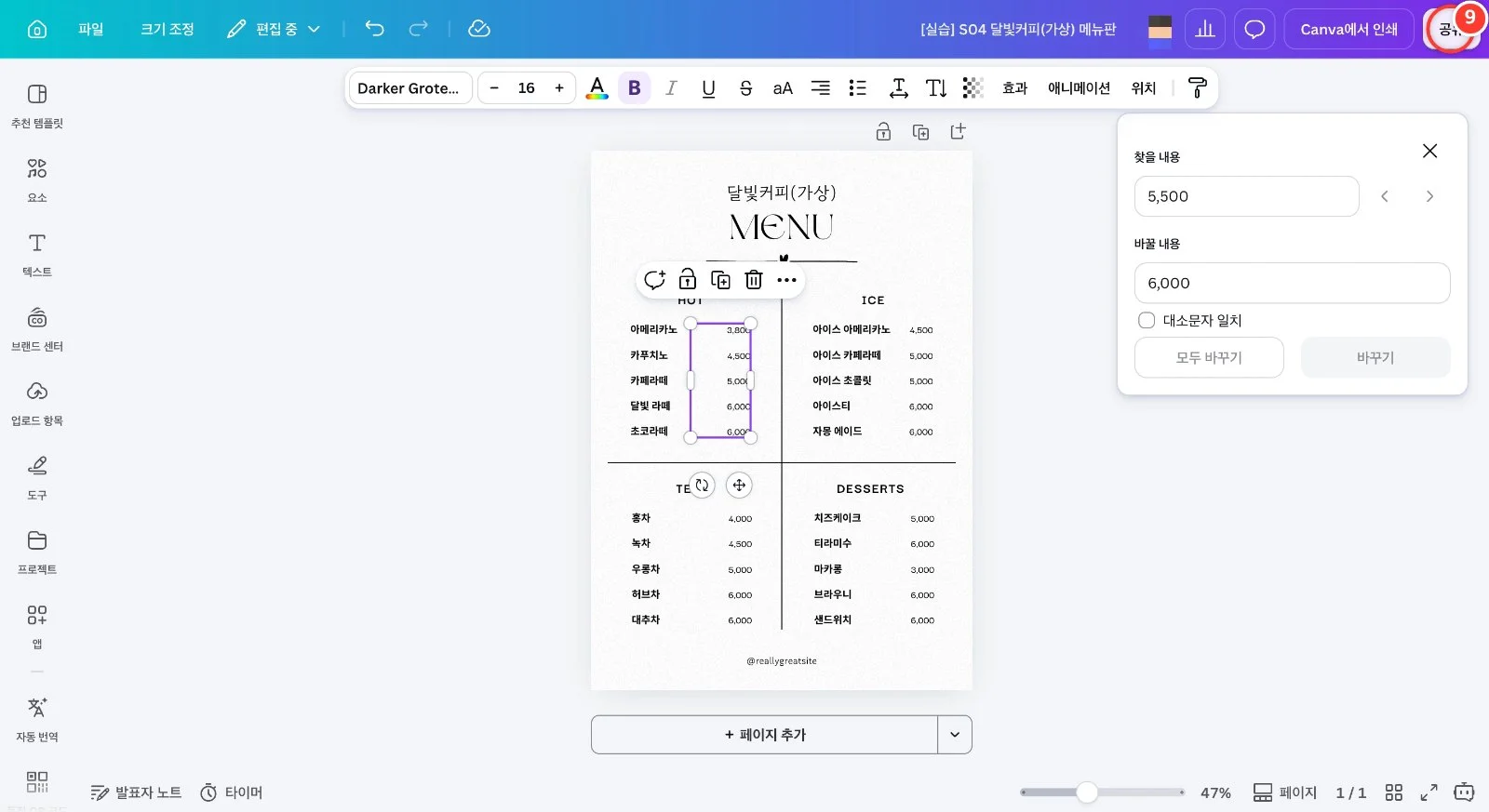Open text color picker
The height and width of the screenshot is (812, 1489).
point(597,88)
